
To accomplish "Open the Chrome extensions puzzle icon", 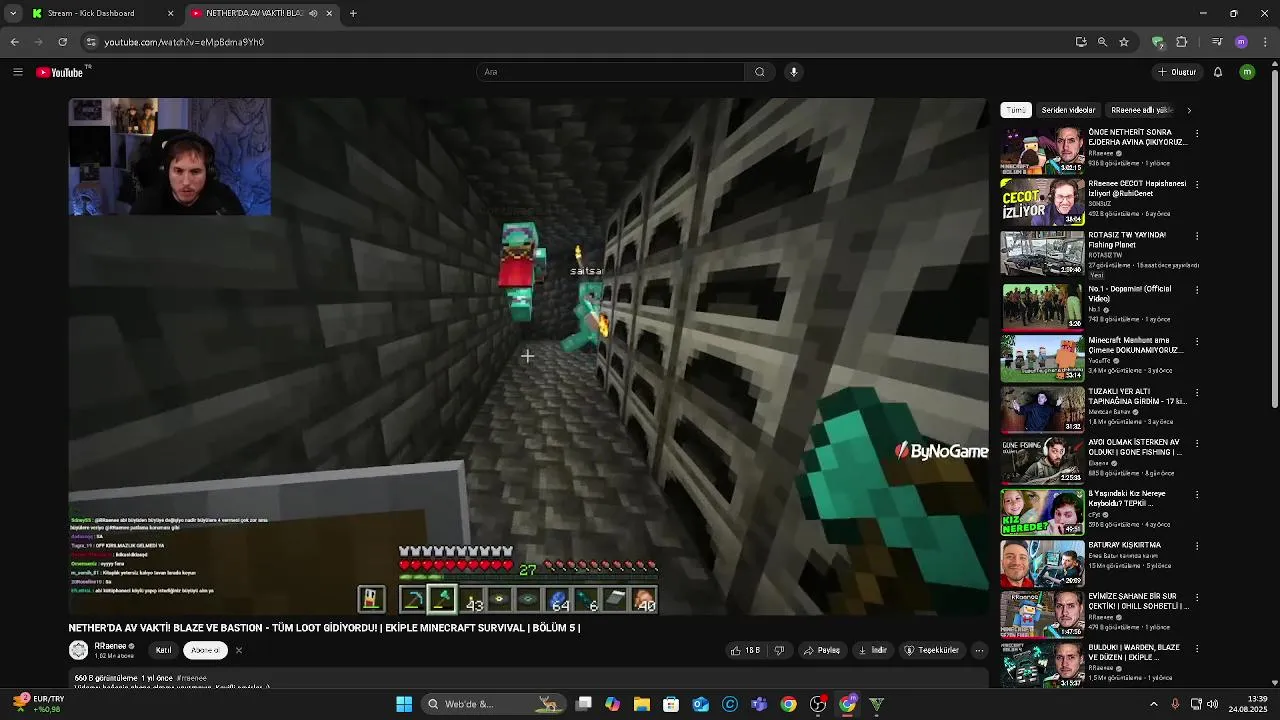I will (x=1182, y=42).
